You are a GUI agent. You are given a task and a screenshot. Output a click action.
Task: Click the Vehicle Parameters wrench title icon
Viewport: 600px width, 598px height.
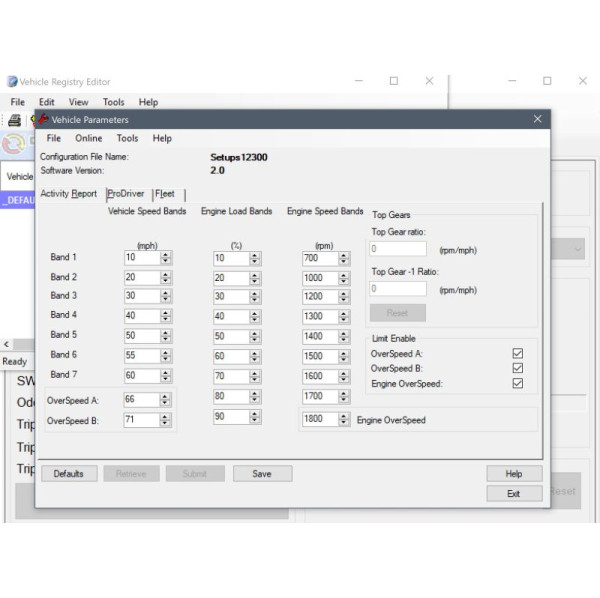43,119
